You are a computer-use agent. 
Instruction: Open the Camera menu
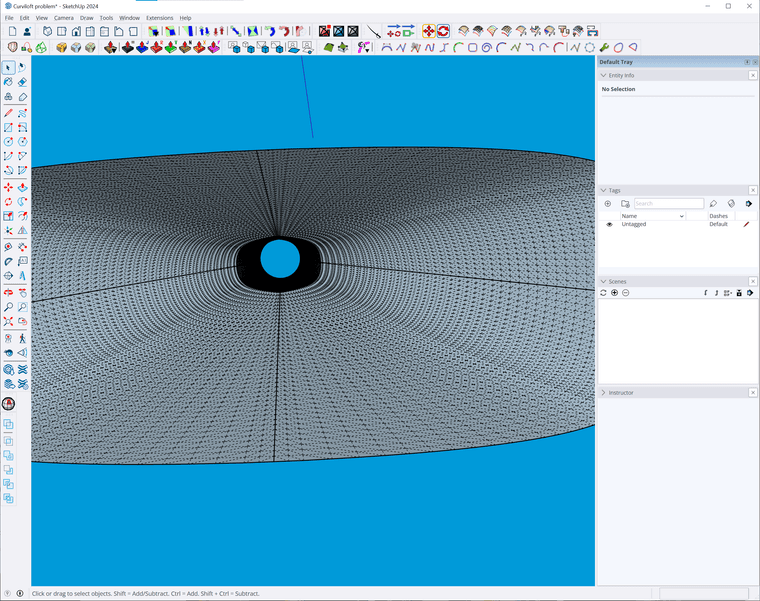(x=64, y=18)
